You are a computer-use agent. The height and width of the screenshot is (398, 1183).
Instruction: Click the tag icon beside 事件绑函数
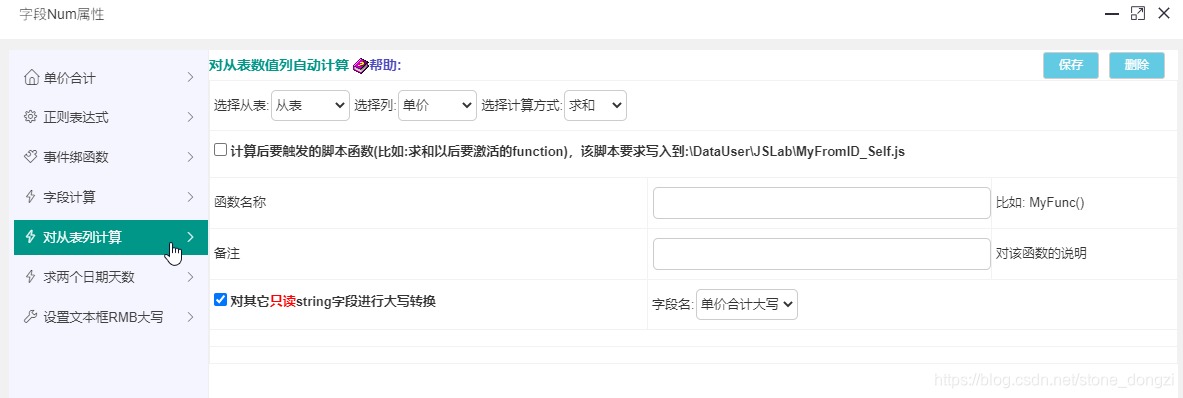(31, 157)
